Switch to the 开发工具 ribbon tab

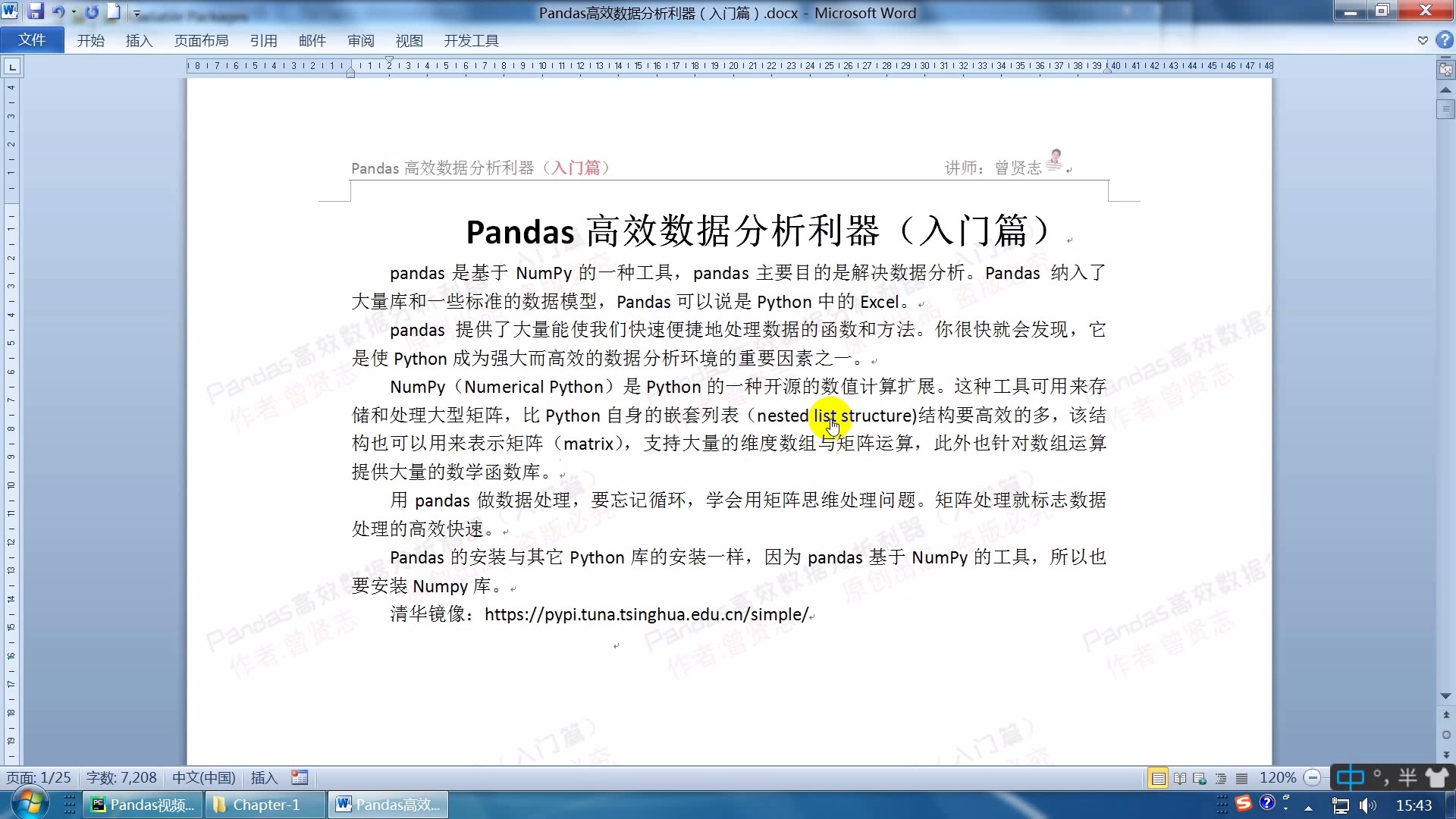coord(470,40)
